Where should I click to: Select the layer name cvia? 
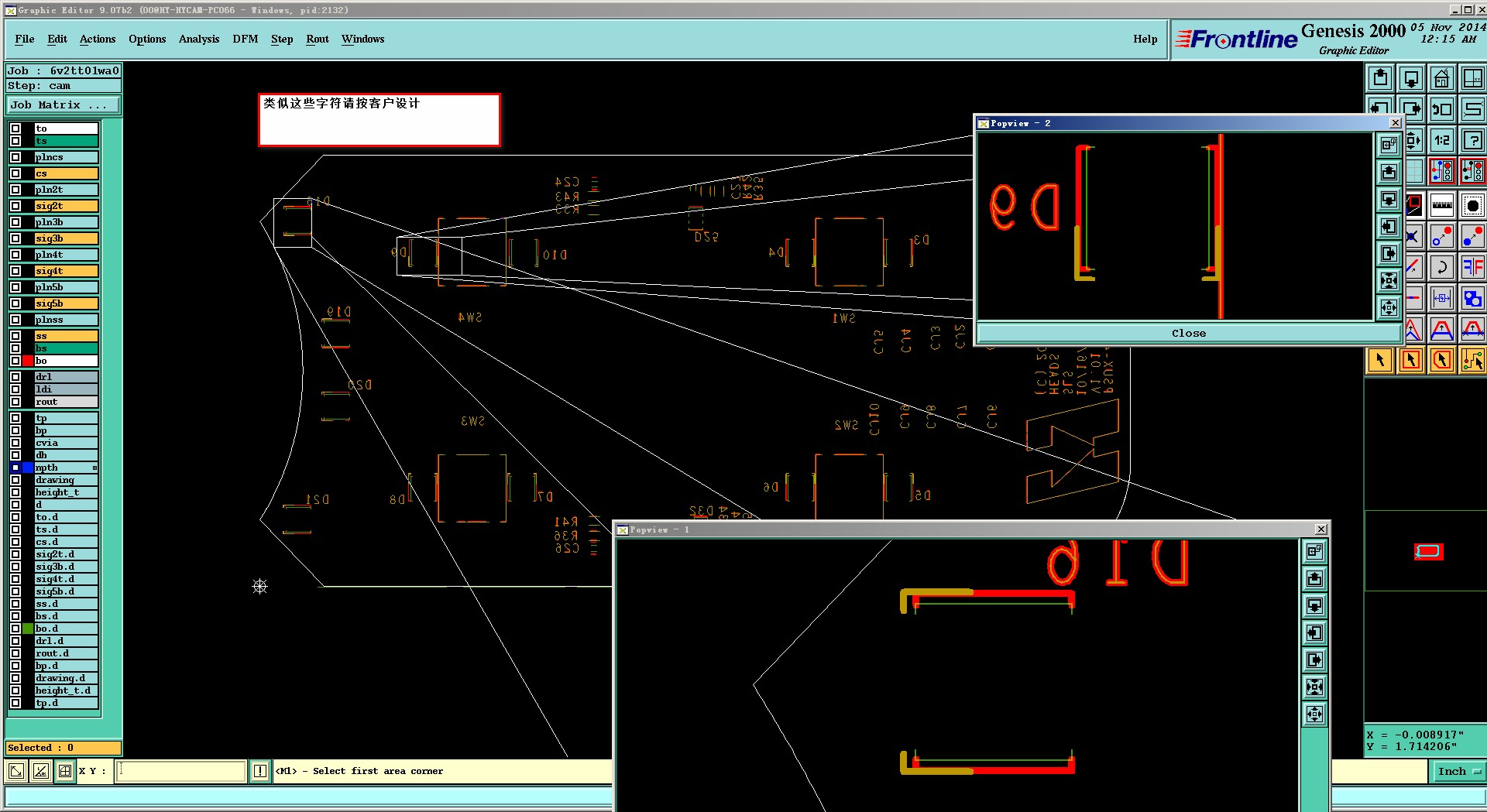(x=66, y=443)
